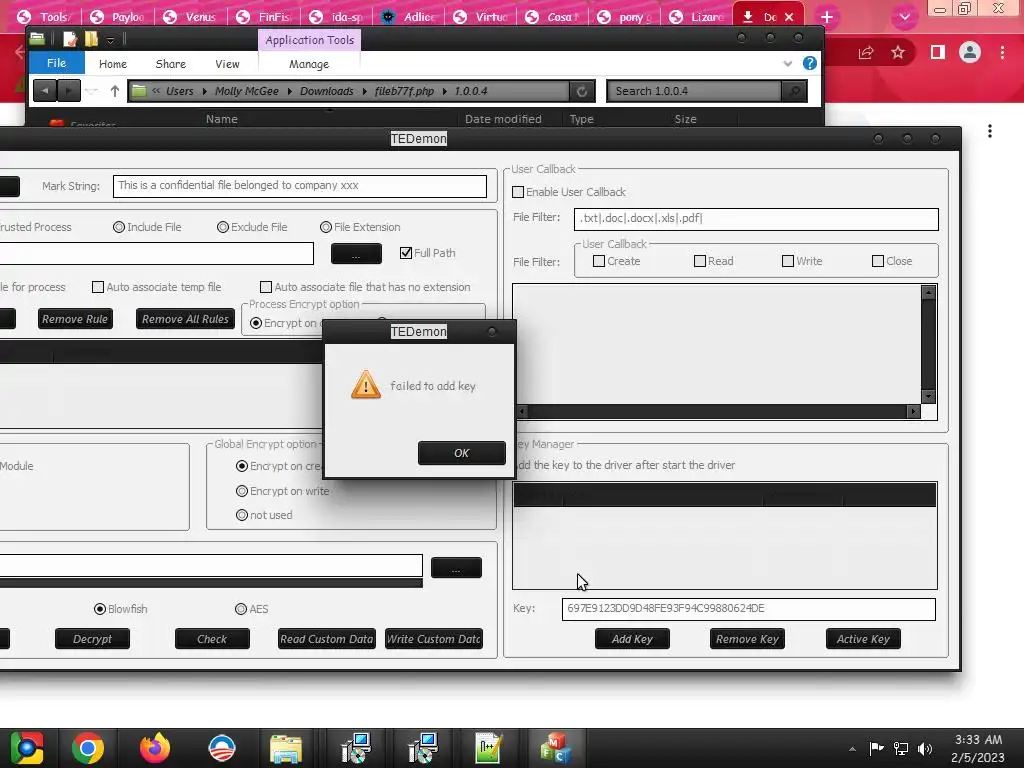
Task: Click the browser share page icon
Action: [866, 53]
